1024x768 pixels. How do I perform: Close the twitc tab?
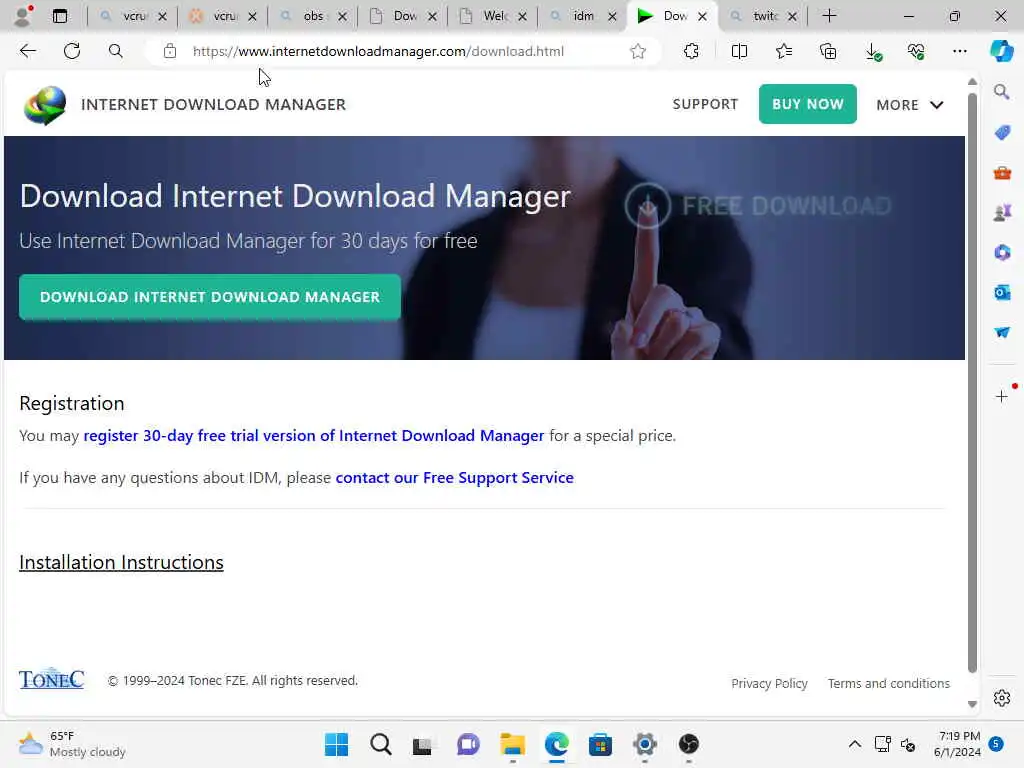click(x=792, y=16)
